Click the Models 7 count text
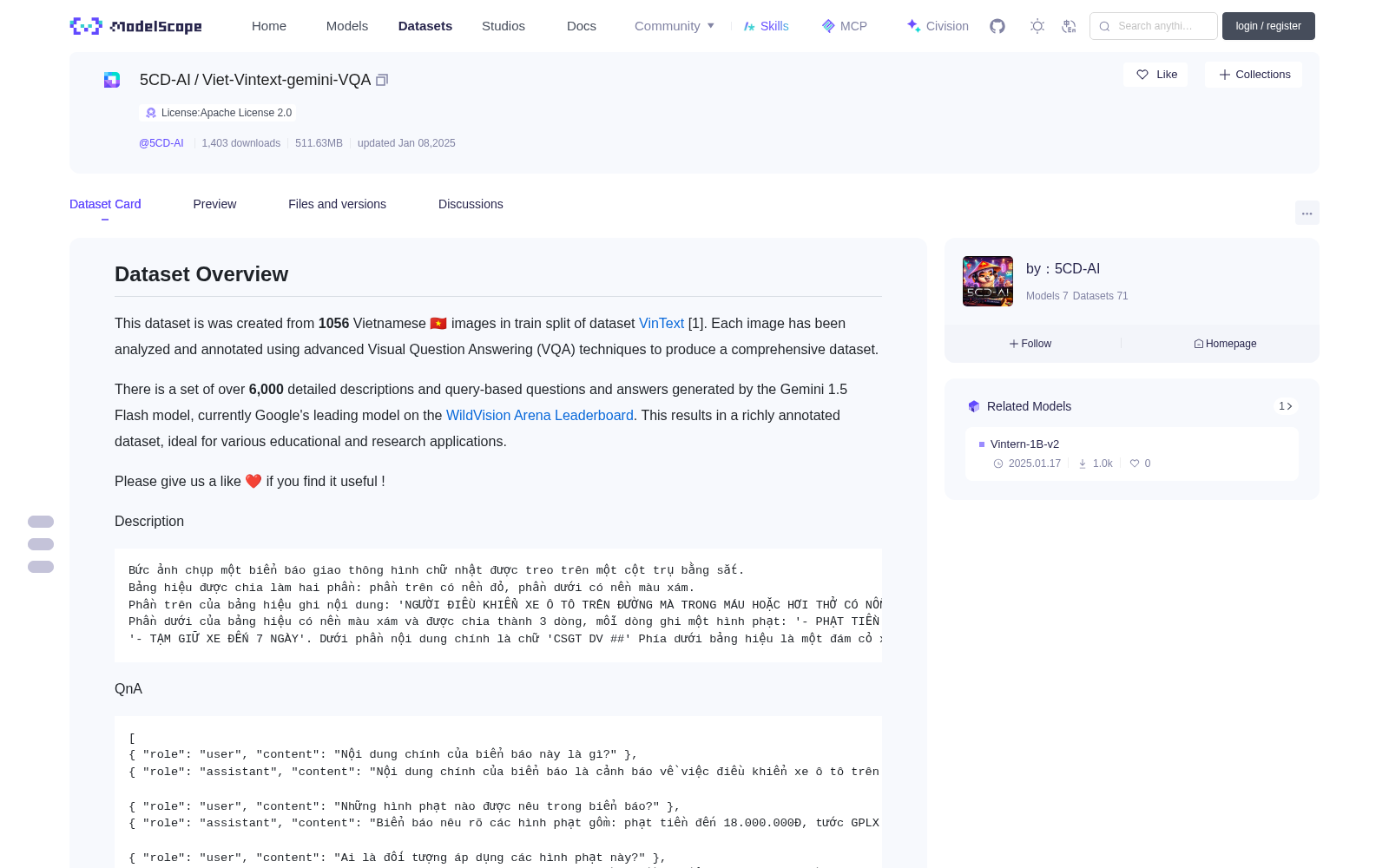Screen dimensions: 1389x868 1047,296
